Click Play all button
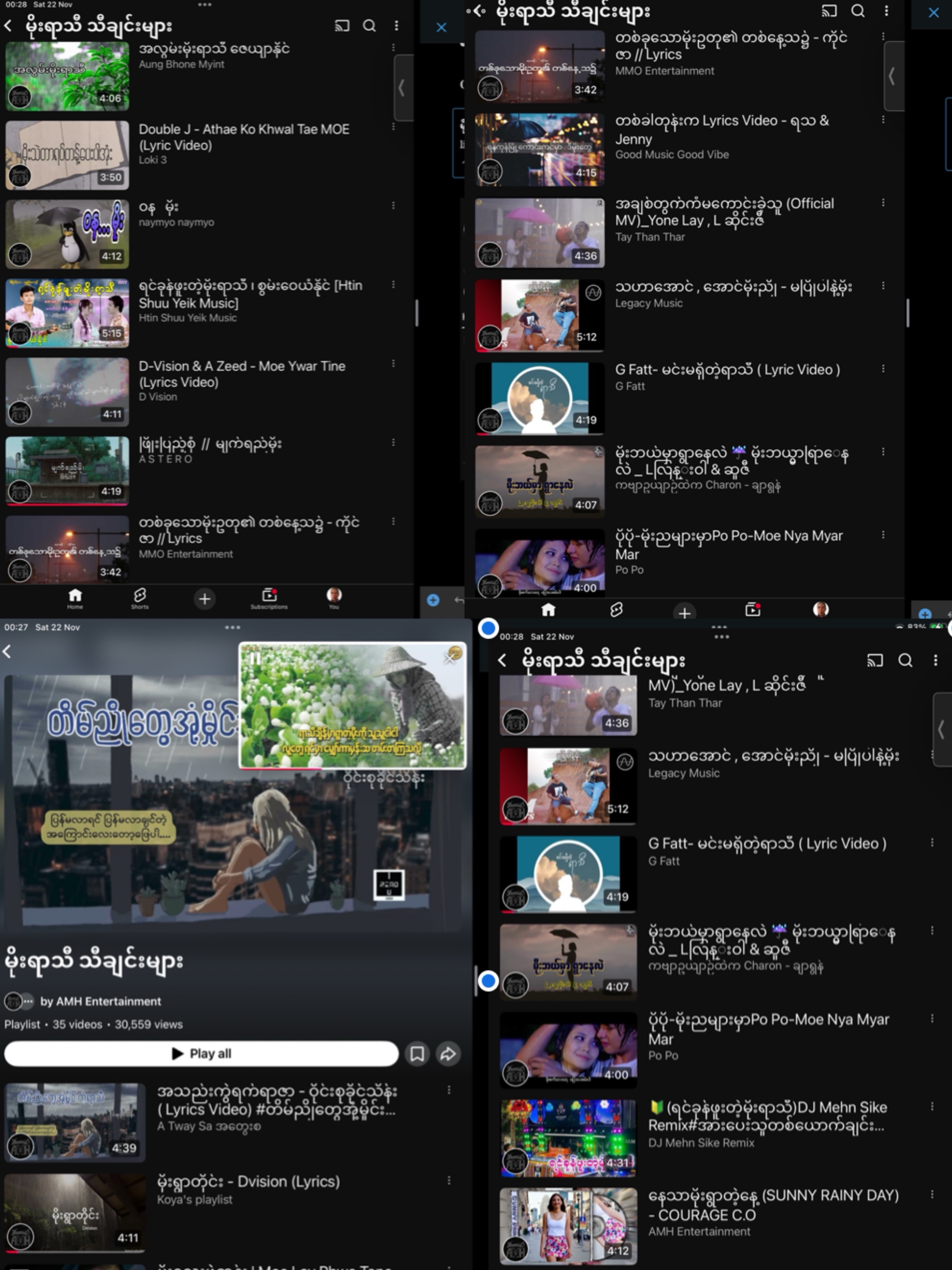 click(x=201, y=1053)
